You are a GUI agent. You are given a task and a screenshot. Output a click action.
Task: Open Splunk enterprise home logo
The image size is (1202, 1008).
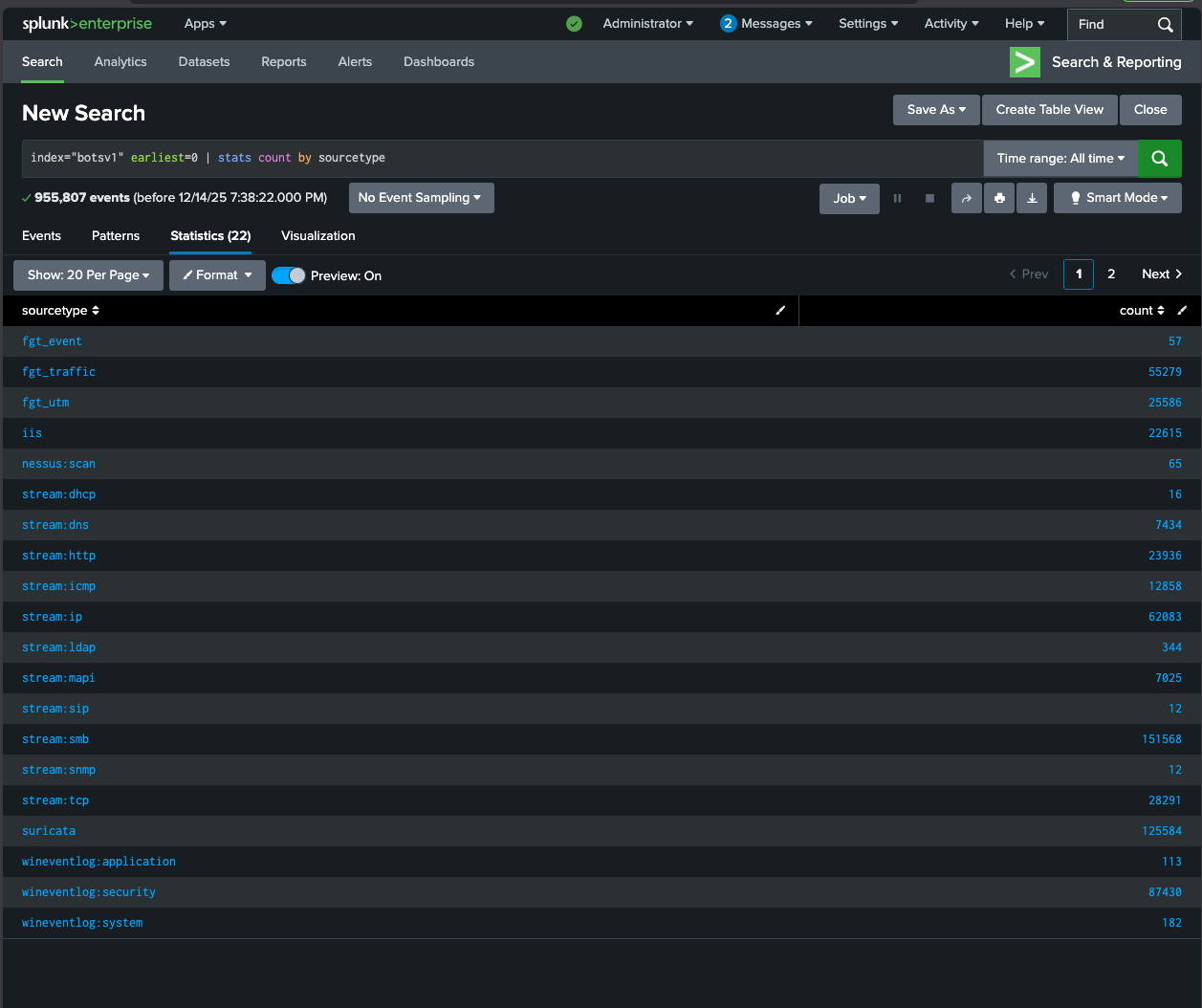(87, 24)
